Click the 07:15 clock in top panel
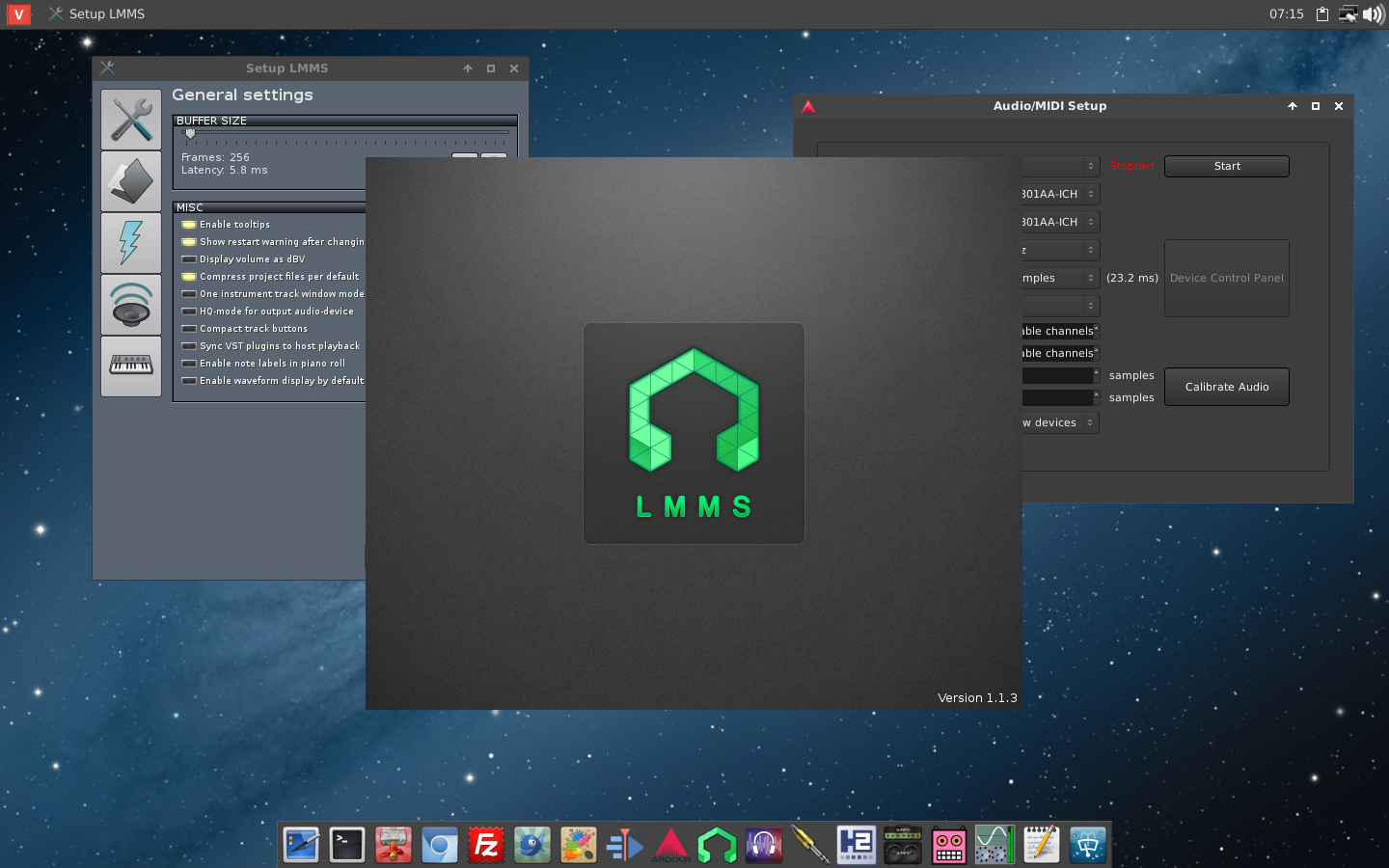Image resolution: width=1389 pixels, height=868 pixels. [x=1287, y=14]
